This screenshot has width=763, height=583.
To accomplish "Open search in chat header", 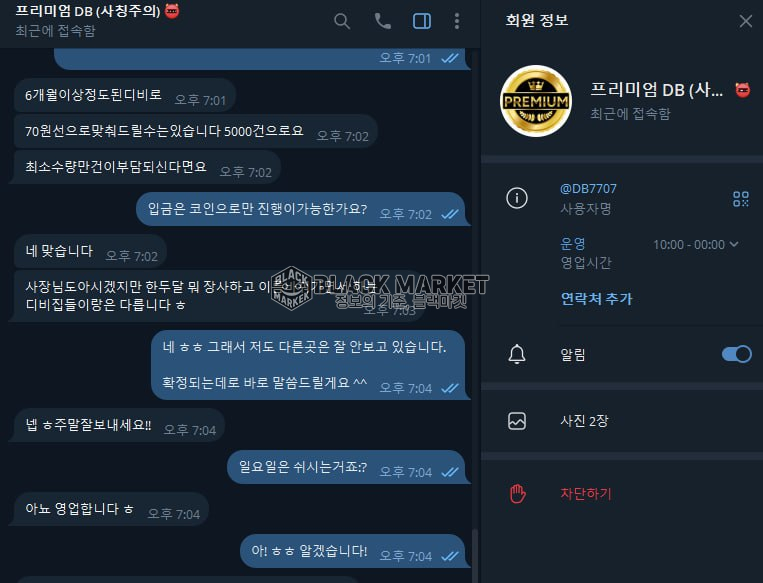I will coord(342,21).
